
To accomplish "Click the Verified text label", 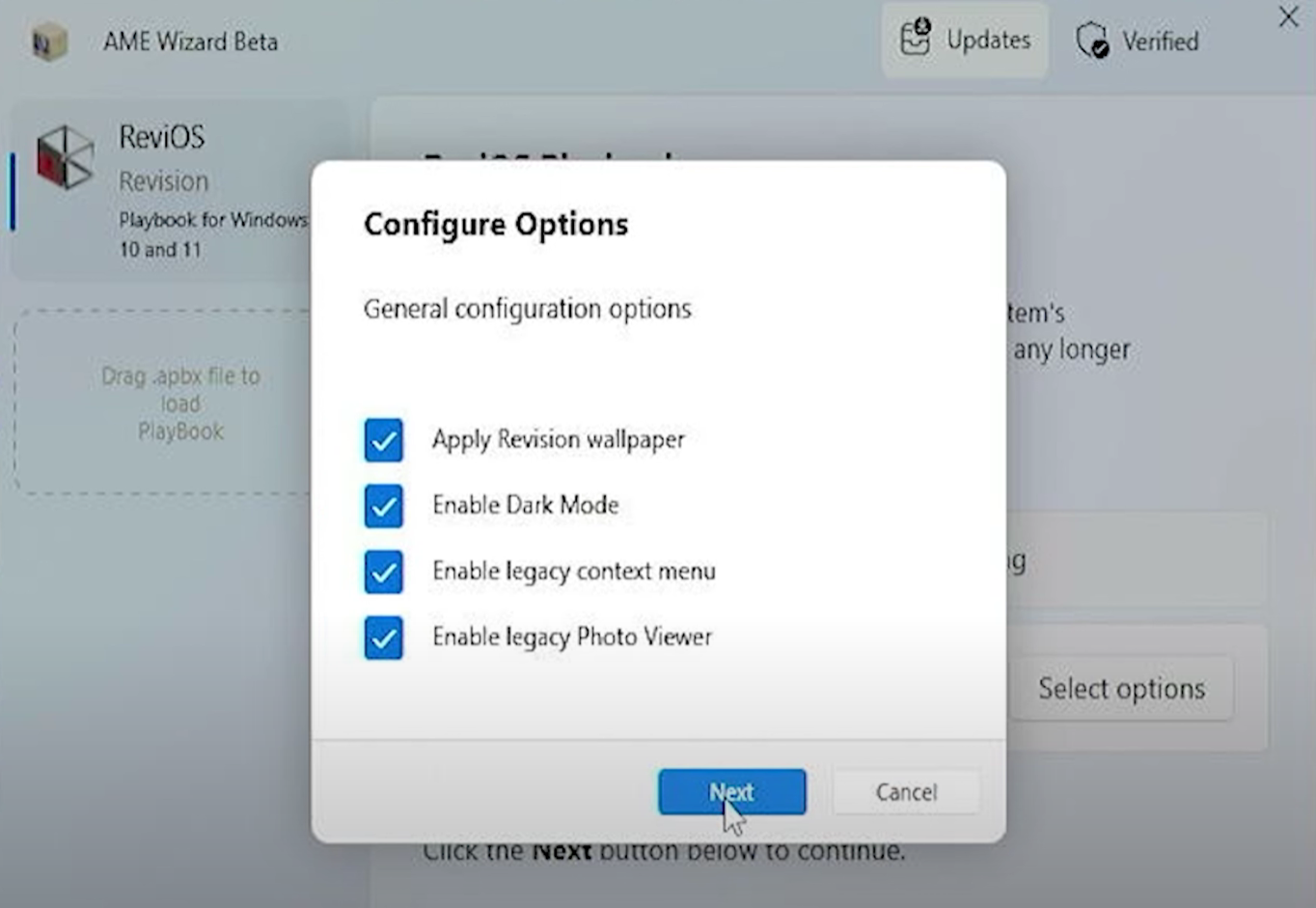I will click(1160, 41).
